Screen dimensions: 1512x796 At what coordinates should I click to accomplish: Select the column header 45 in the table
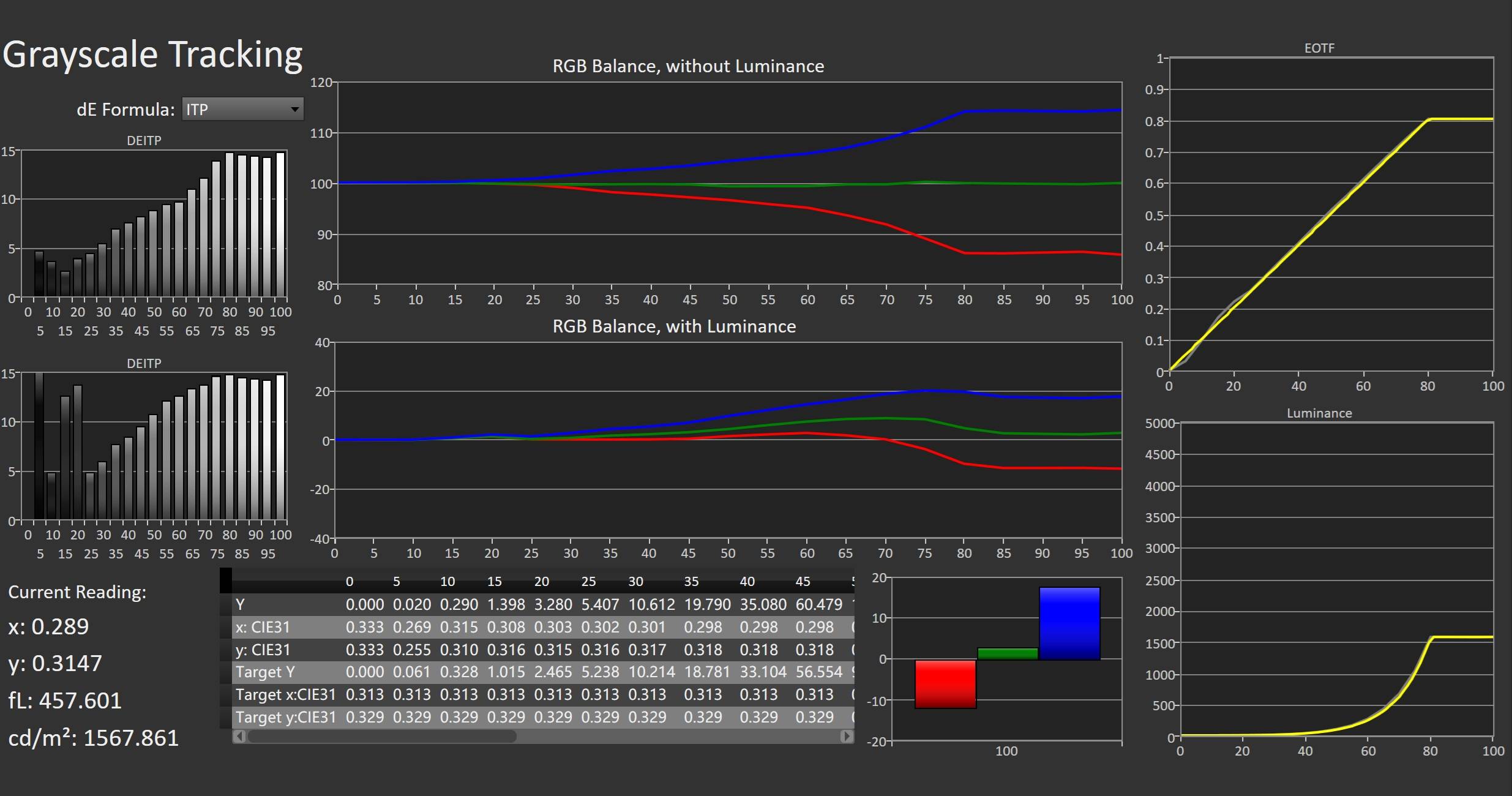(803, 581)
